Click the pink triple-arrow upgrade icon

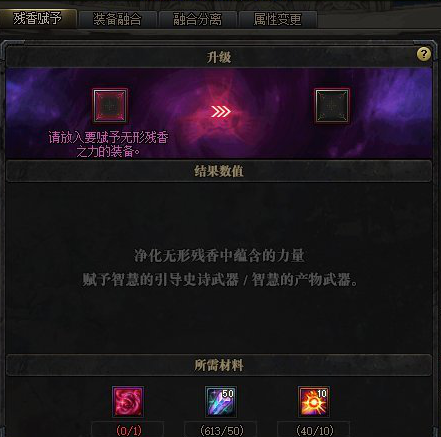tap(221, 112)
